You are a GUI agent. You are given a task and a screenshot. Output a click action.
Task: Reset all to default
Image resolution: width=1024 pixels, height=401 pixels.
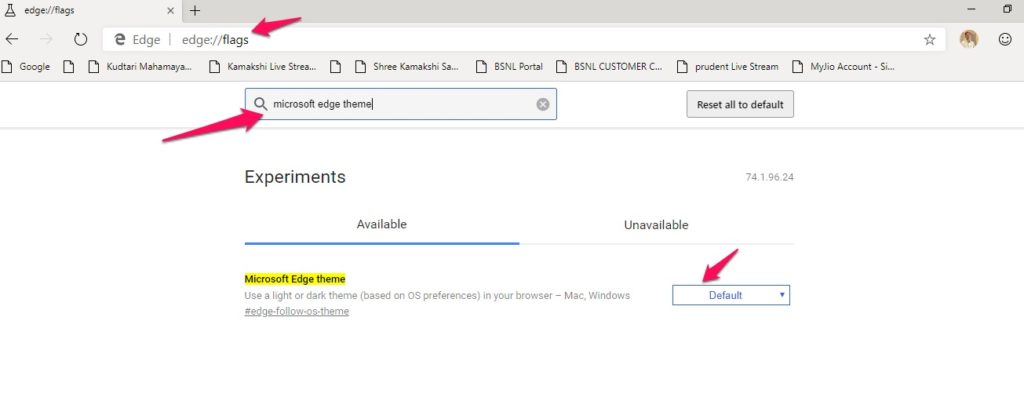(x=740, y=104)
